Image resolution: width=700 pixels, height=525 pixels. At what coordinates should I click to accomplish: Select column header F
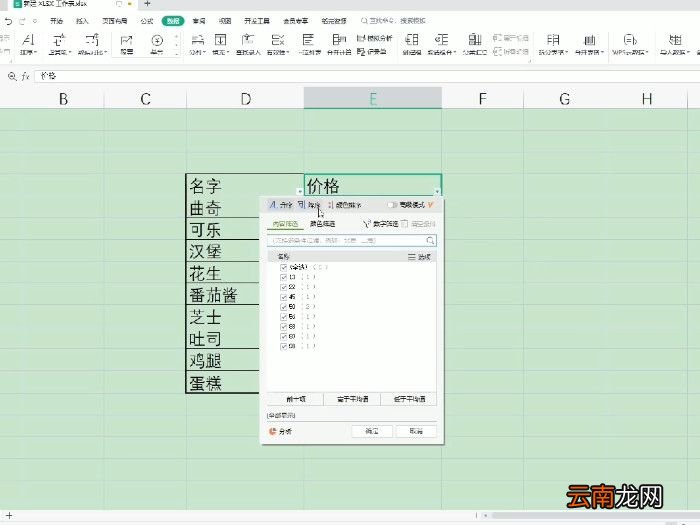point(482,98)
